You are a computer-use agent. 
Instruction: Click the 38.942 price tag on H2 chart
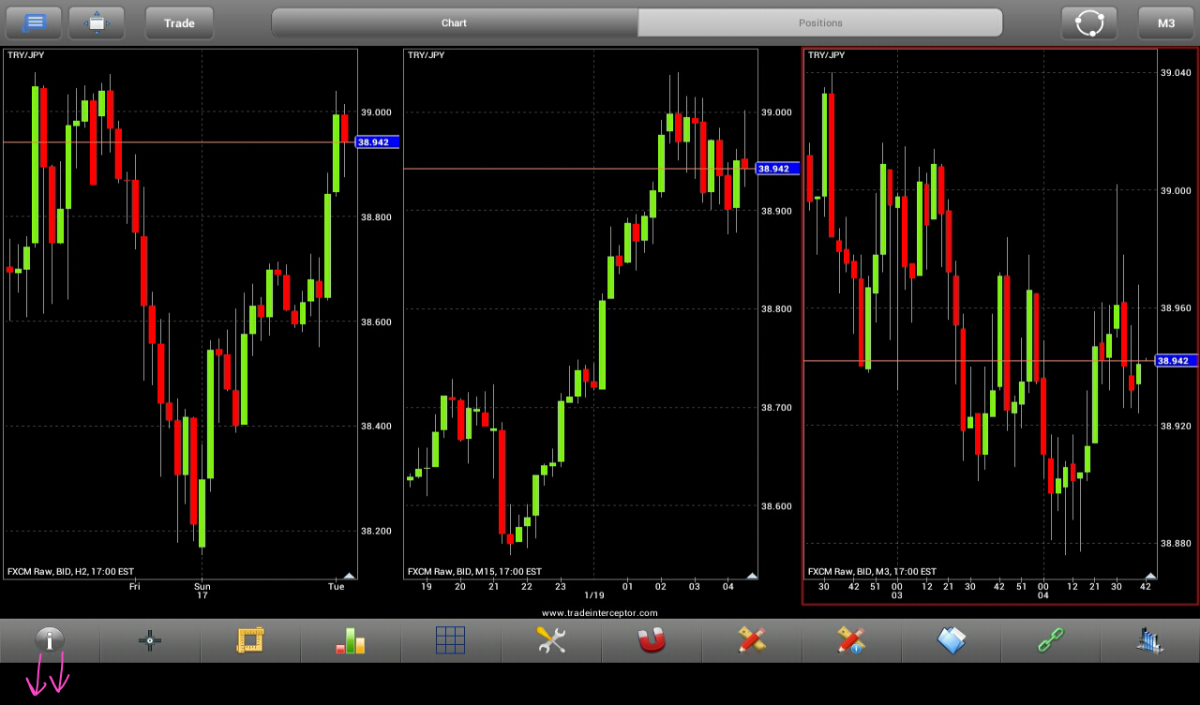click(x=377, y=142)
